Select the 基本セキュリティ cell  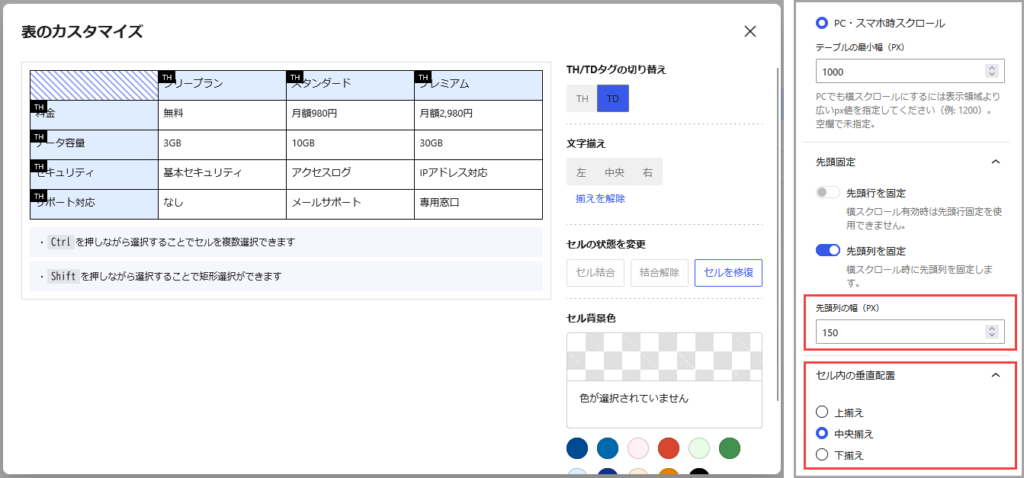222,174
